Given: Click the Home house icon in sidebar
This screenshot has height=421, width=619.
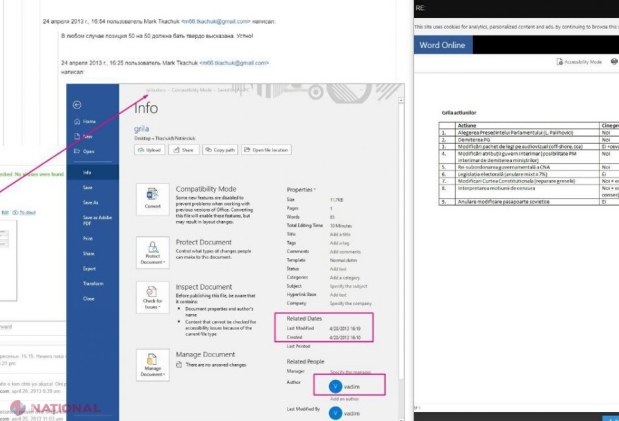Looking at the screenshot, I should [77, 122].
